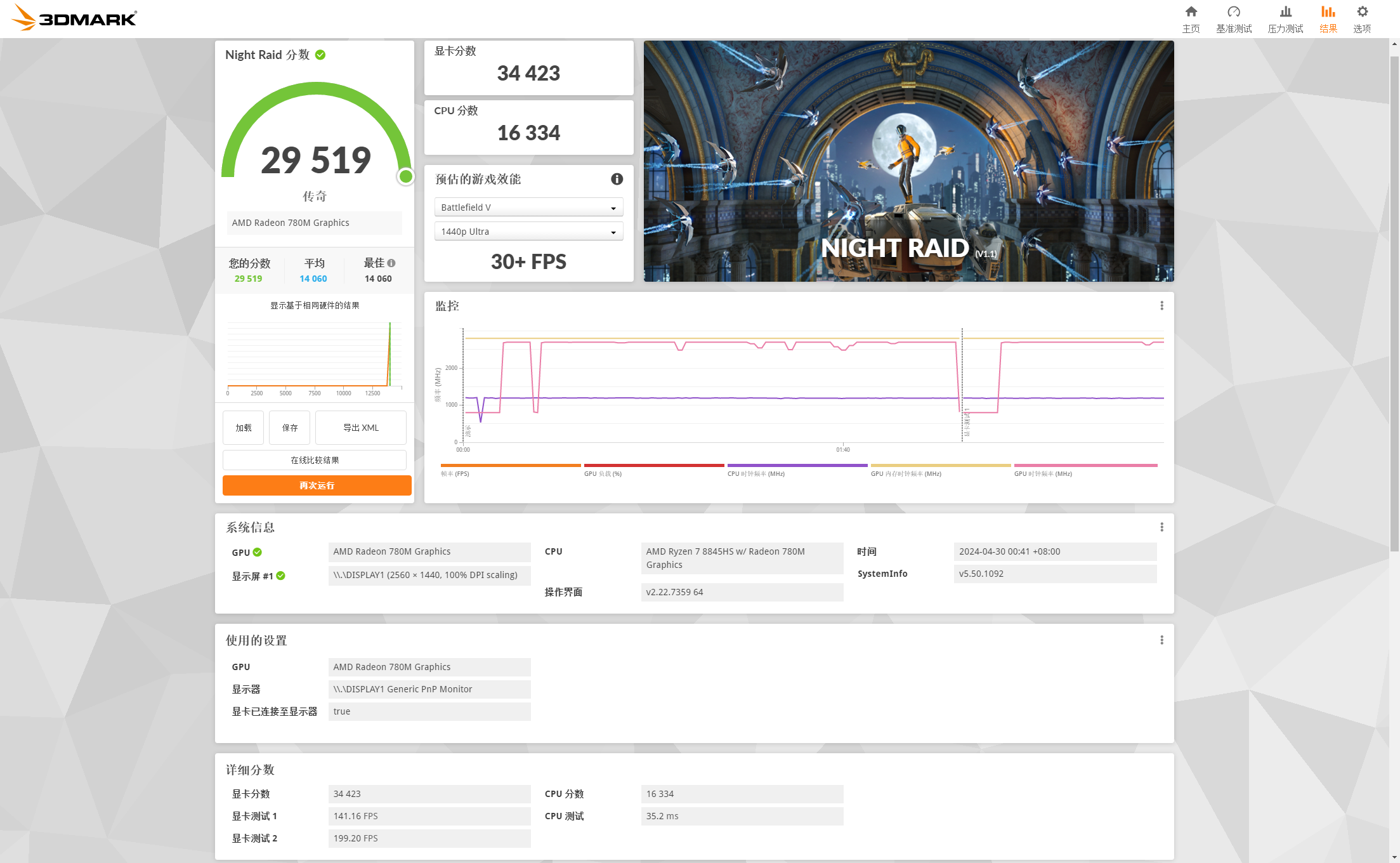
Task: Open the 选项 options gear
Action: click(x=1362, y=19)
